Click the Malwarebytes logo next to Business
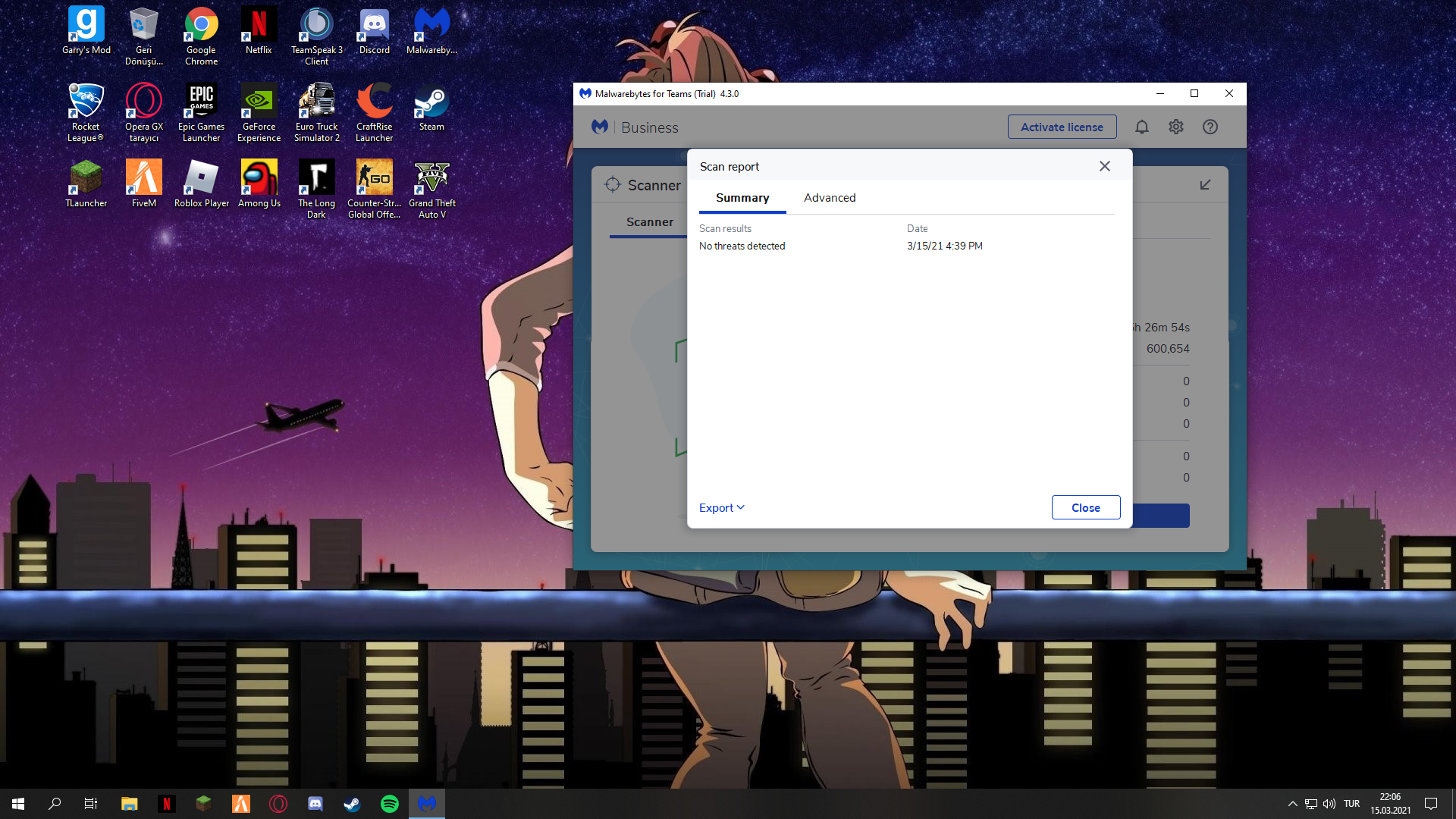This screenshot has width=1456, height=819. point(600,127)
